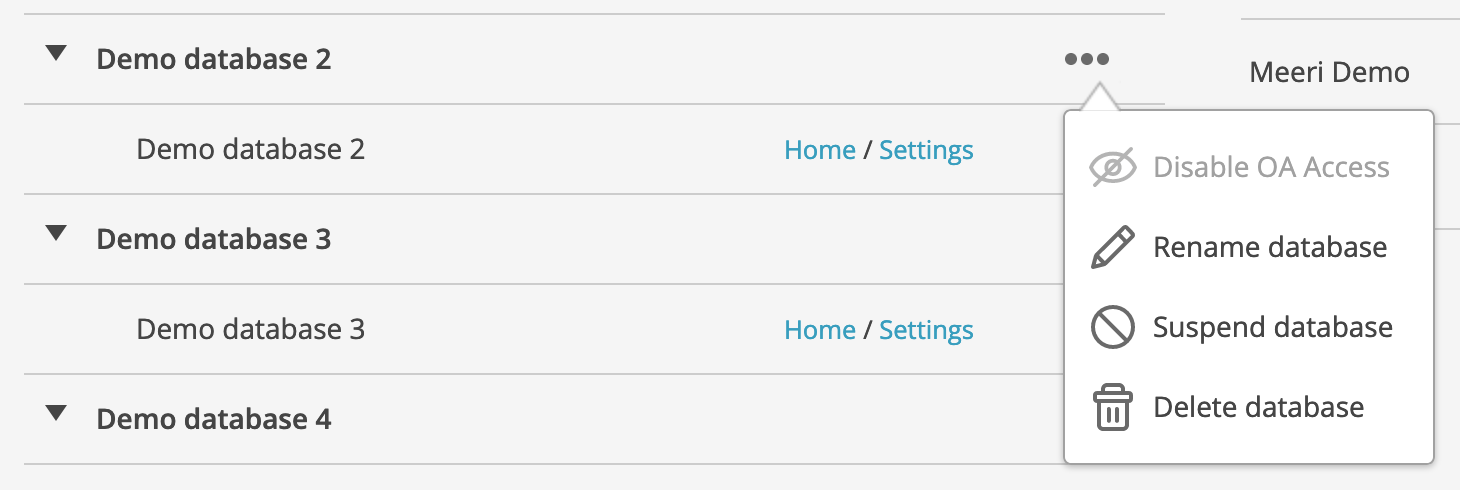Click the trash can delete icon
This screenshot has width=1460, height=490.
click(1112, 408)
